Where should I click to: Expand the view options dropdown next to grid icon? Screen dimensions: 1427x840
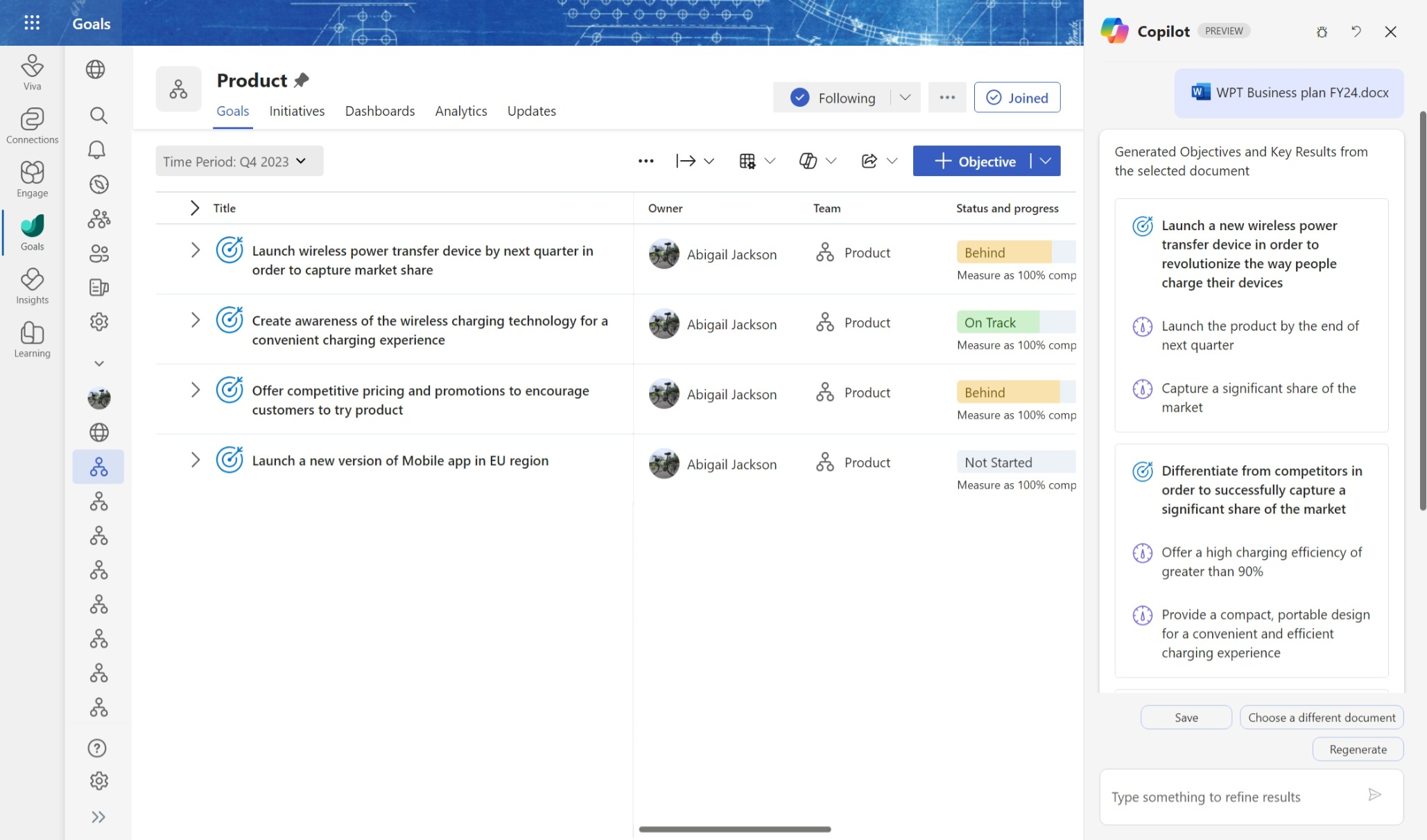[770, 160]
